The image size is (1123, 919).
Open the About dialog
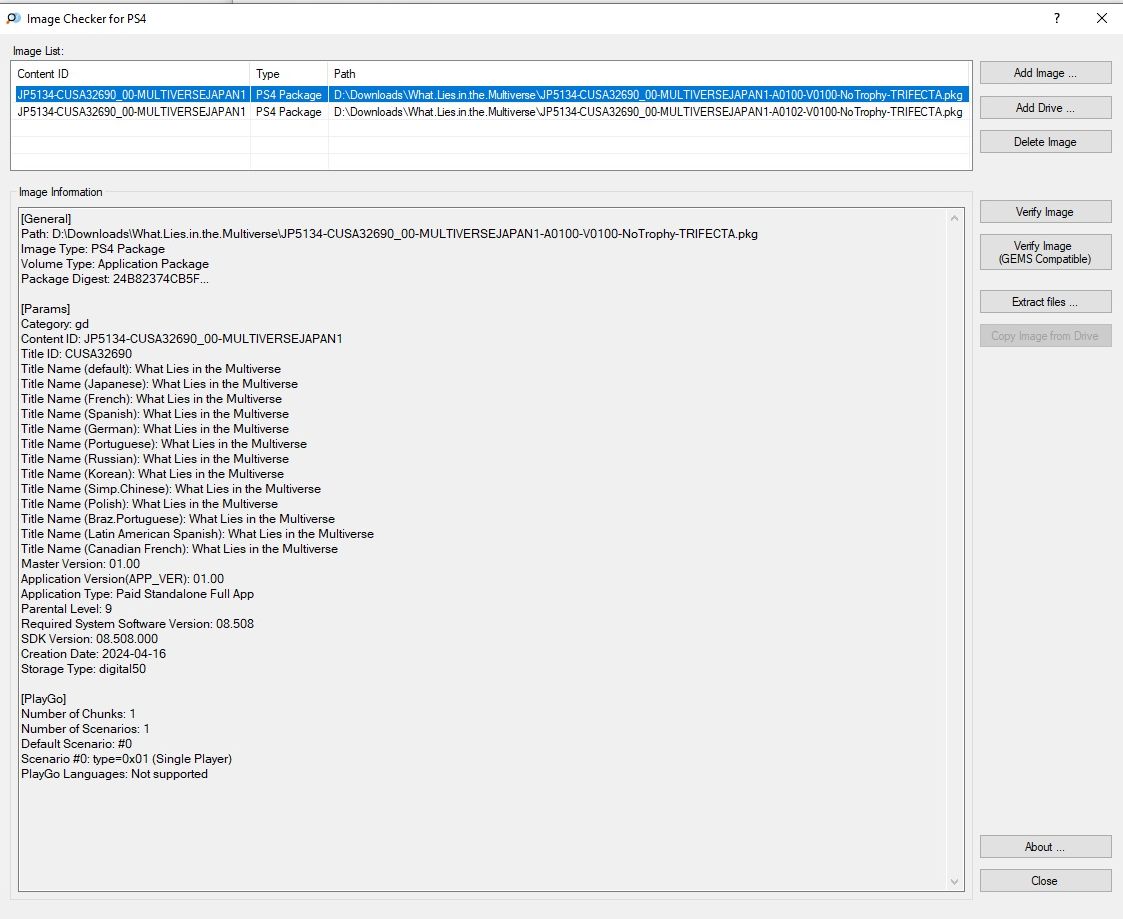(1045, 847)
